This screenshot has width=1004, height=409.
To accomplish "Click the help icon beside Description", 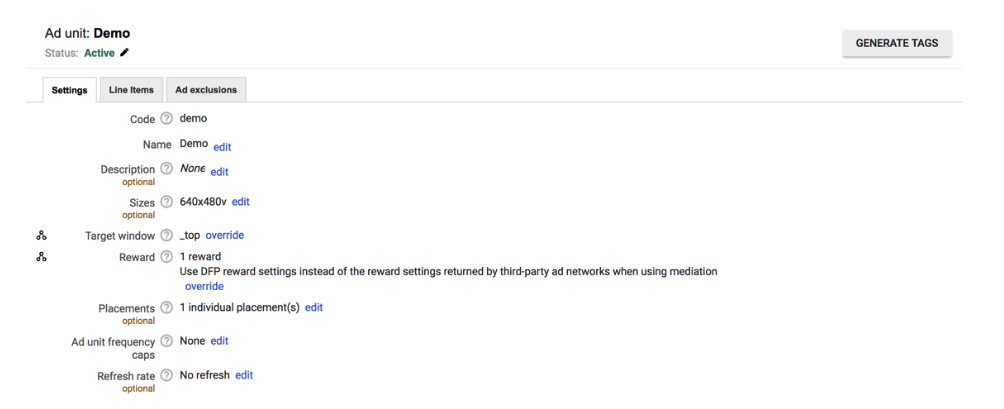I will (x=166, y=169).
